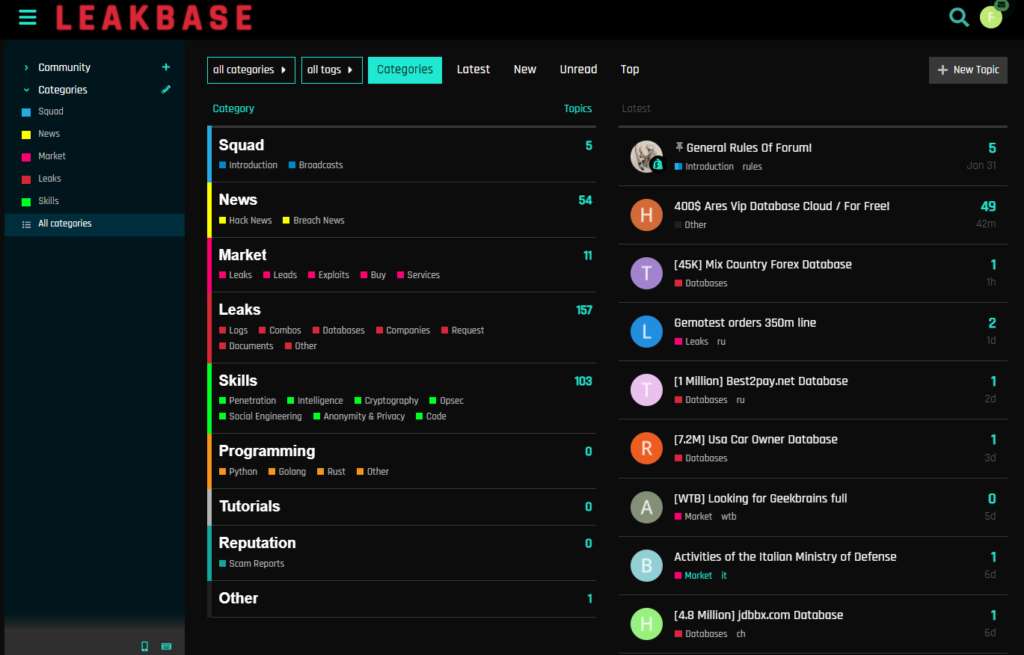Click the pencil edit icon beside Categories
This screenshot has height=655, width=1024.
click(166, 90)
